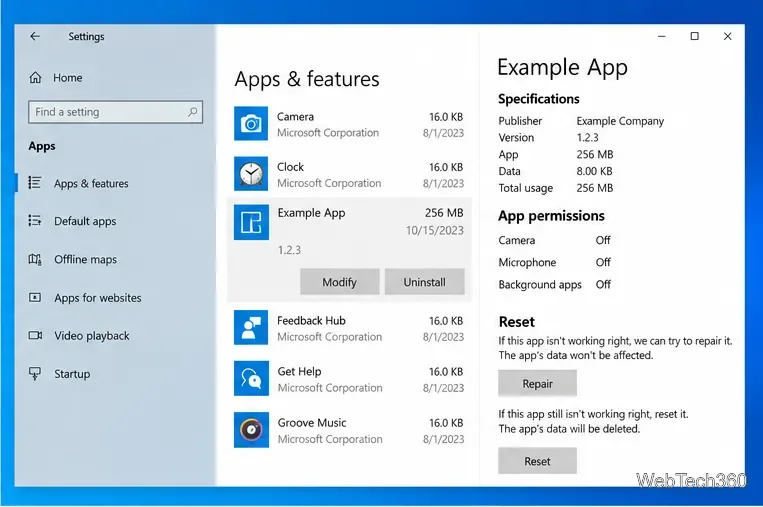
Task: Click the search magnifier icon
Action: point(193,112)
